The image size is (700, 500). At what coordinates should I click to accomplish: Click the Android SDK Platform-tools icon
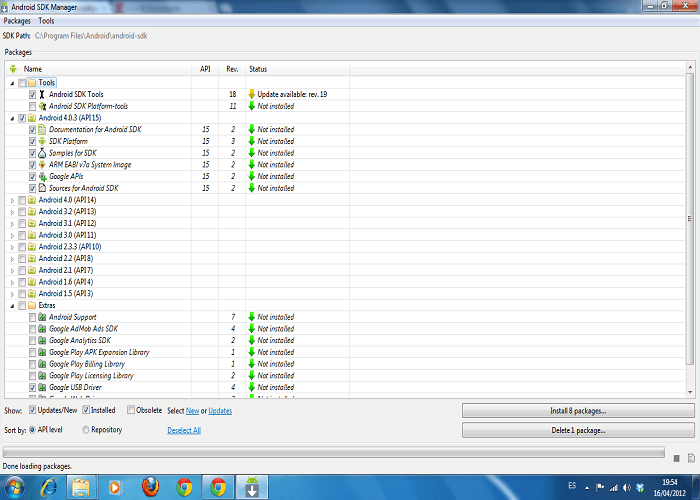click(x=42, y=106)
